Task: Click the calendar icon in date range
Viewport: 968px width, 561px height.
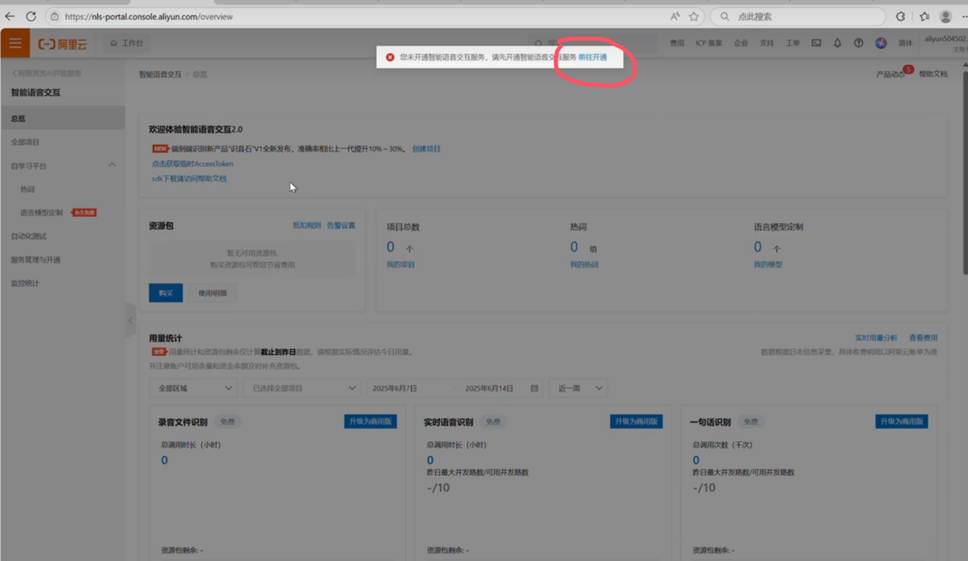Action: [x=534, y=387]
